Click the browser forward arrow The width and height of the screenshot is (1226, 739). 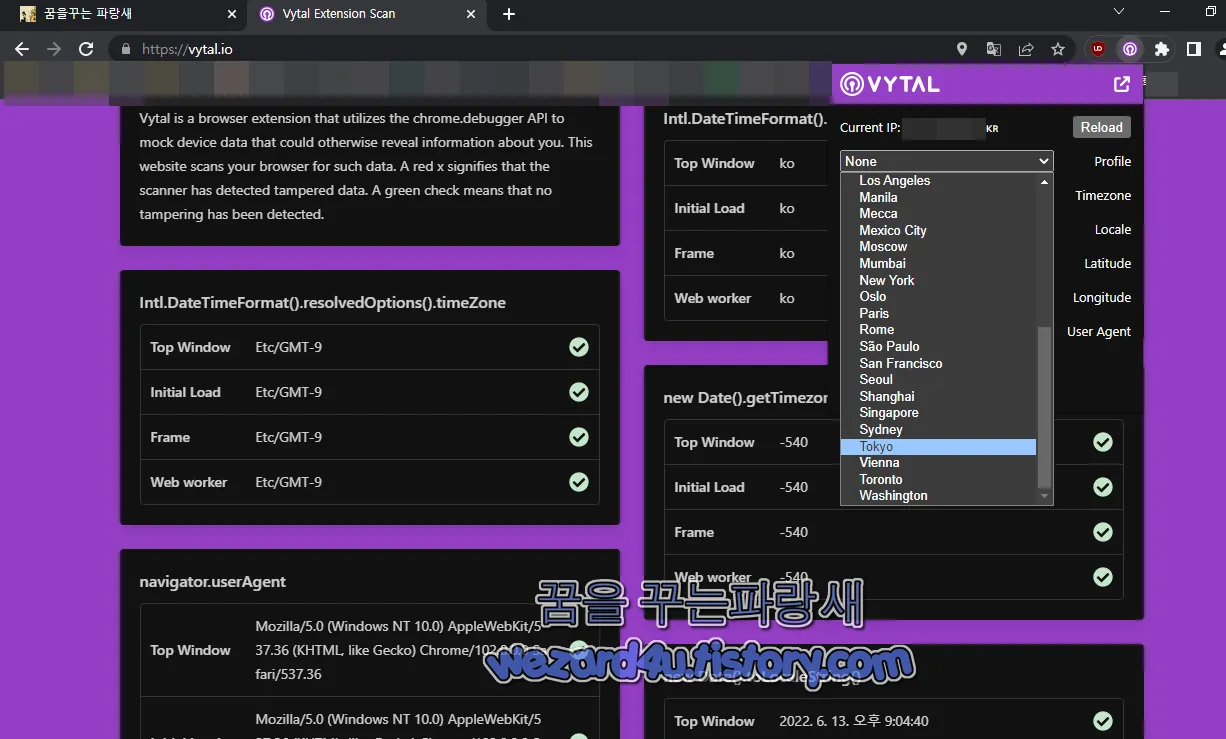(x=54, y=49)
